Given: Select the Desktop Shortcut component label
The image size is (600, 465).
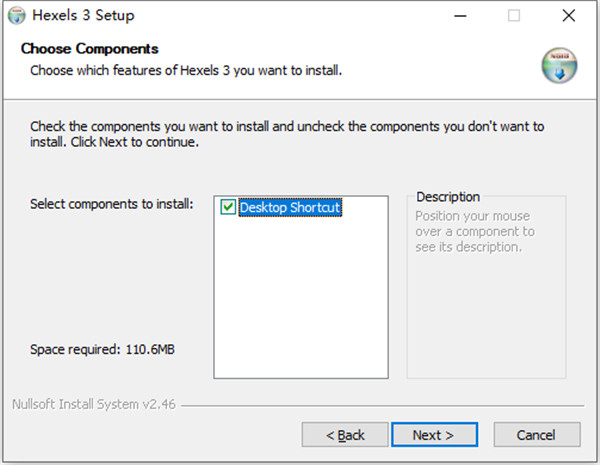Looking at the screenshot, I should click(x=290, y=208).
